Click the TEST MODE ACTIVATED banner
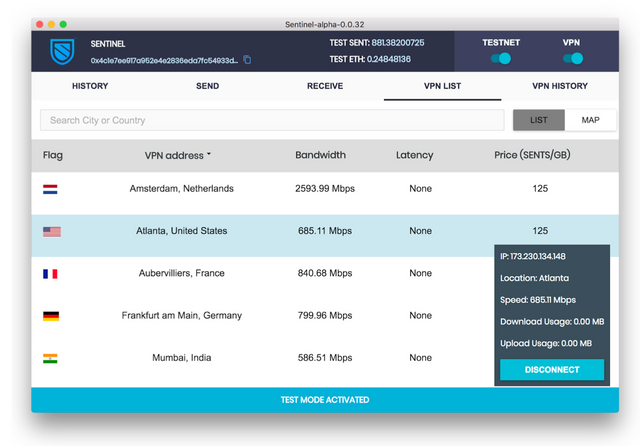 [325, 400]
